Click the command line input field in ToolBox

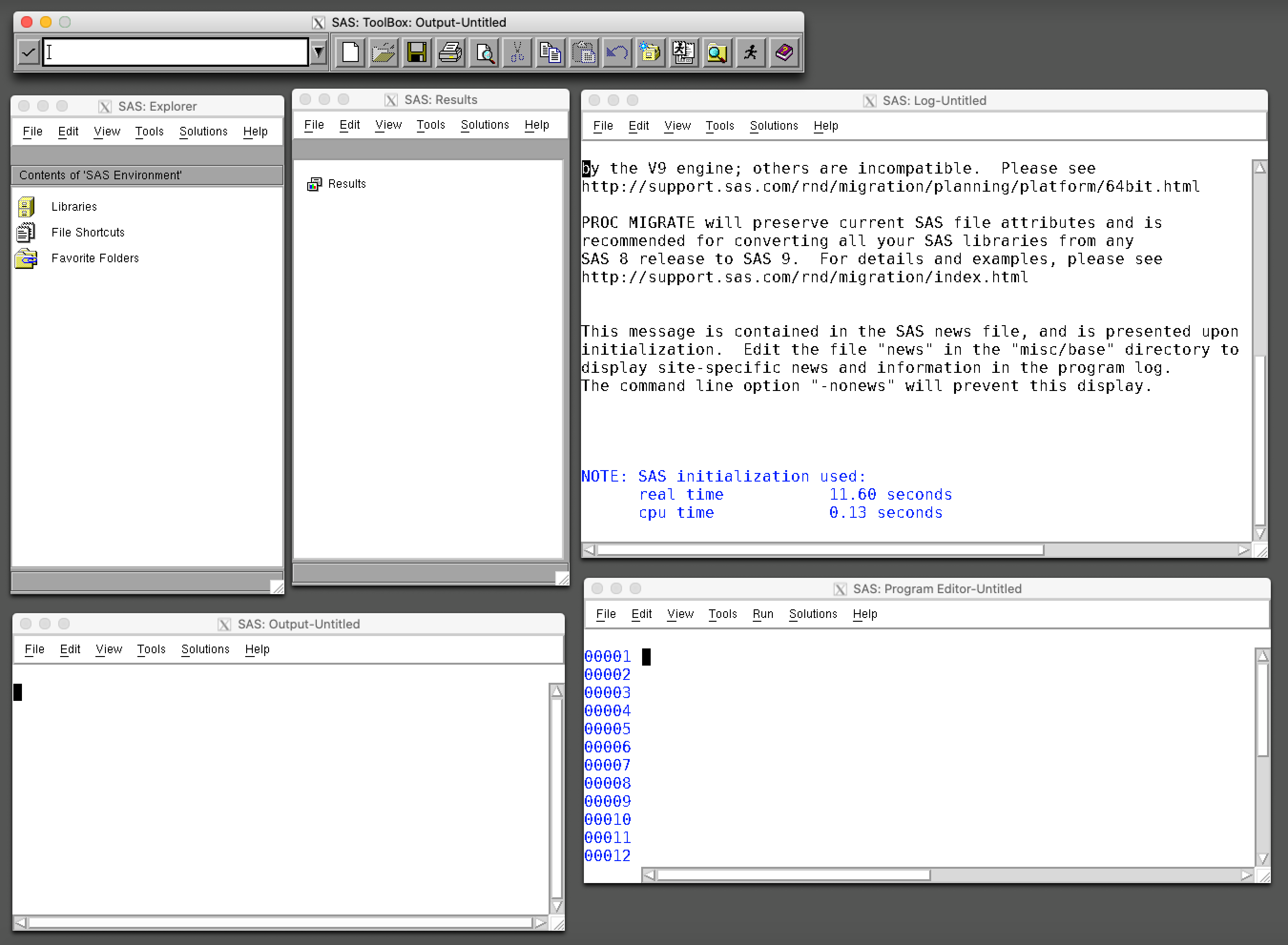tap(176, 52)
